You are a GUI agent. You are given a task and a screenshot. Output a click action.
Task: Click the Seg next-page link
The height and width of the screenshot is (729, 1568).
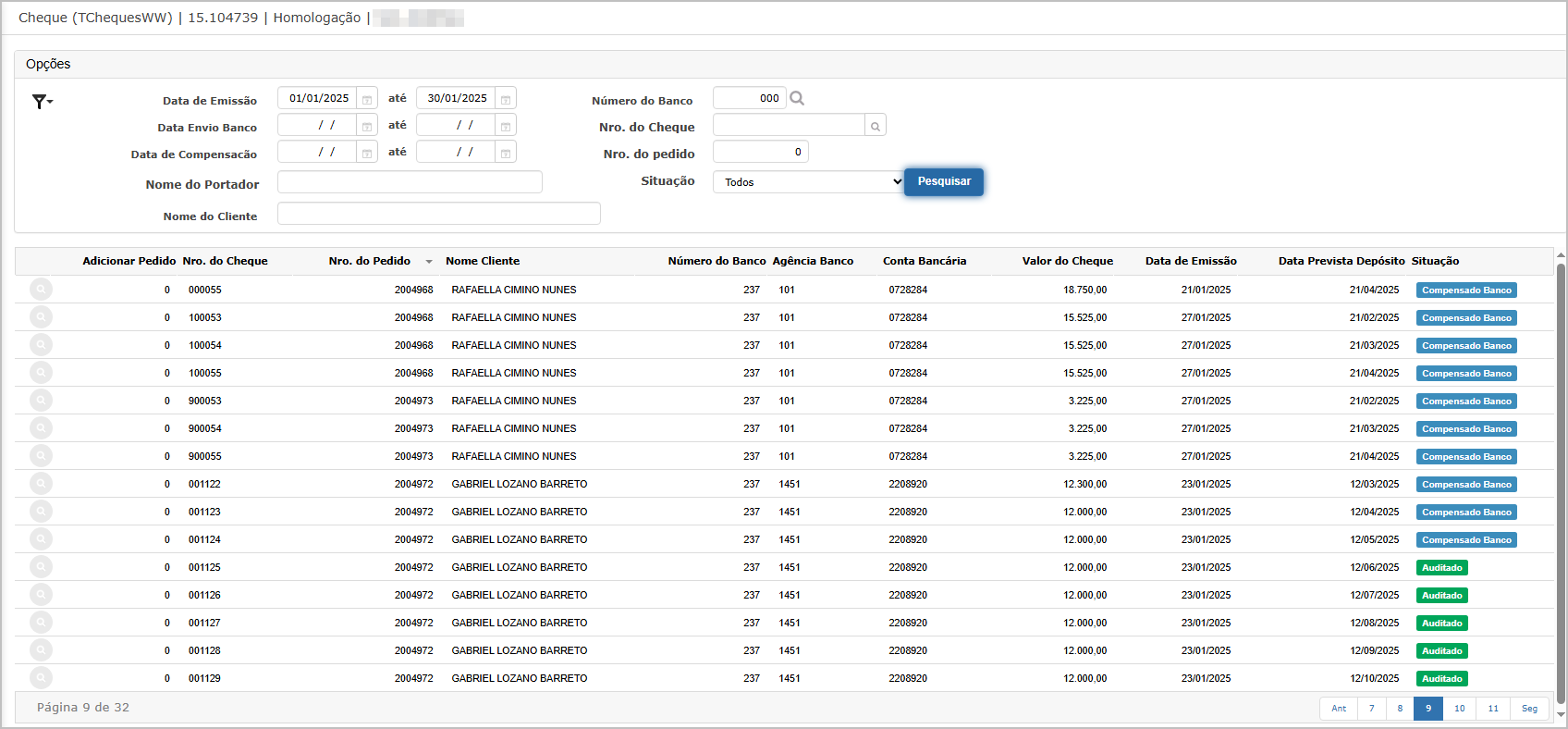[x=1529, y=709]
